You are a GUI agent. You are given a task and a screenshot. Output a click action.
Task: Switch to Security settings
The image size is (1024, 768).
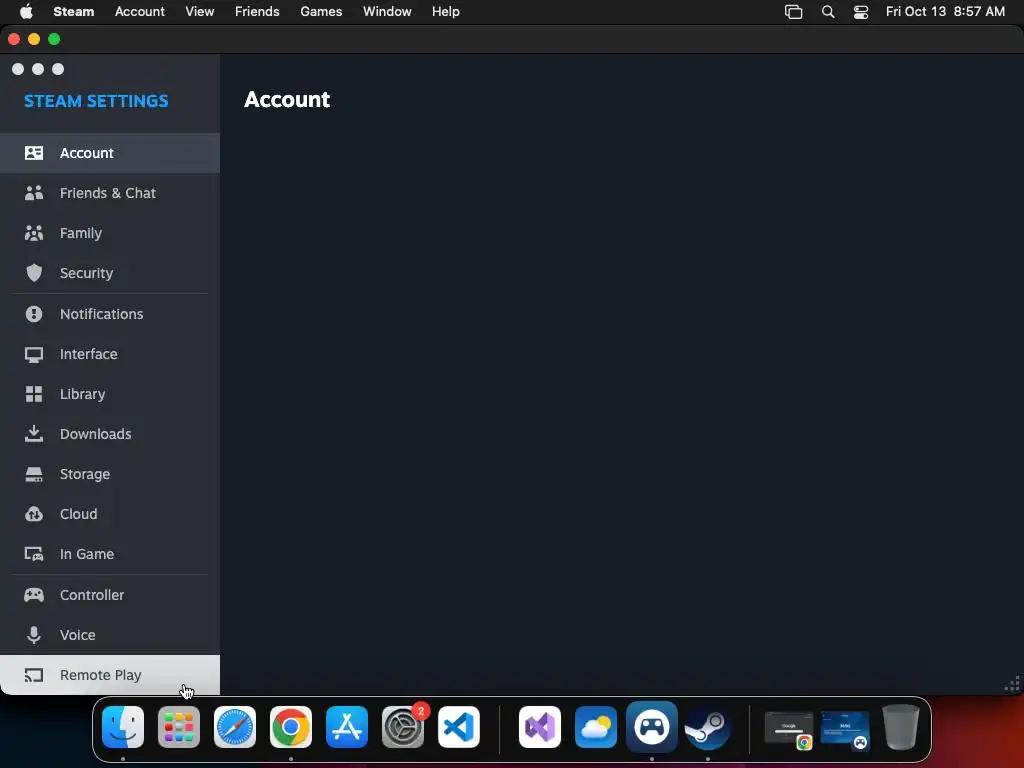pyautogui.click(x=110, y=273)
